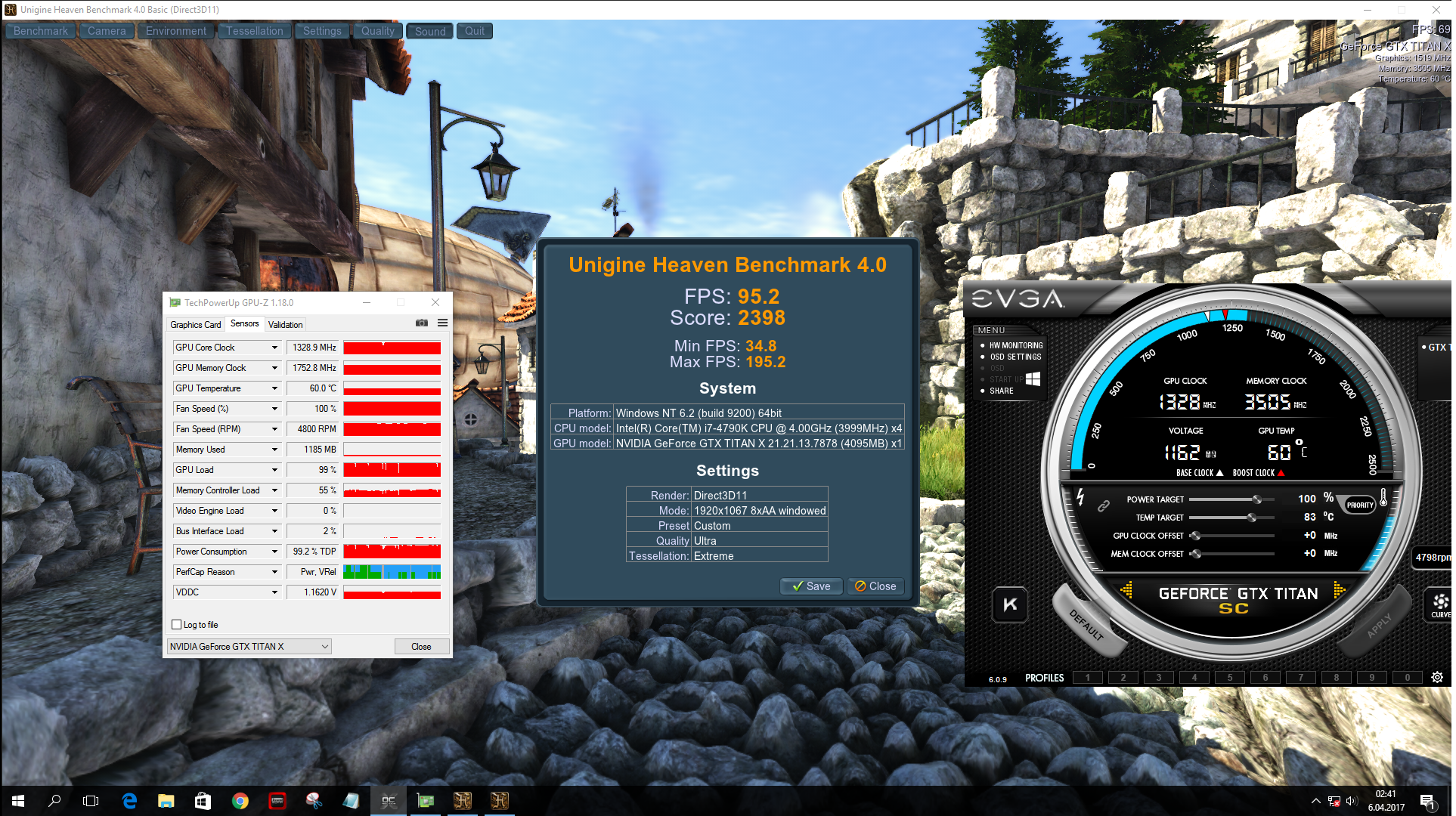Click GPU-Z Close button

[422, 647]
